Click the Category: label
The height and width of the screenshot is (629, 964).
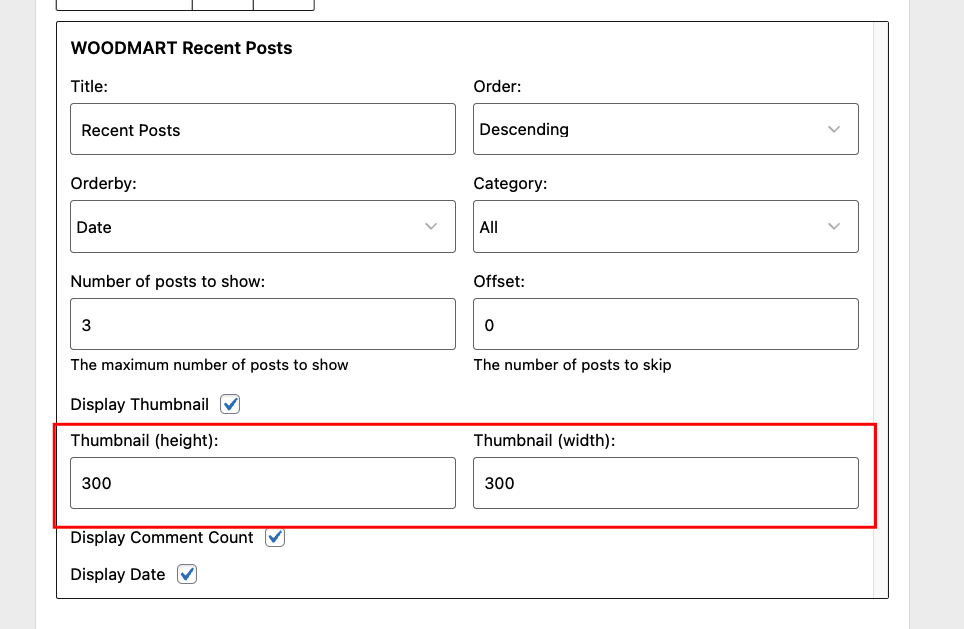[x=510, y=184]
